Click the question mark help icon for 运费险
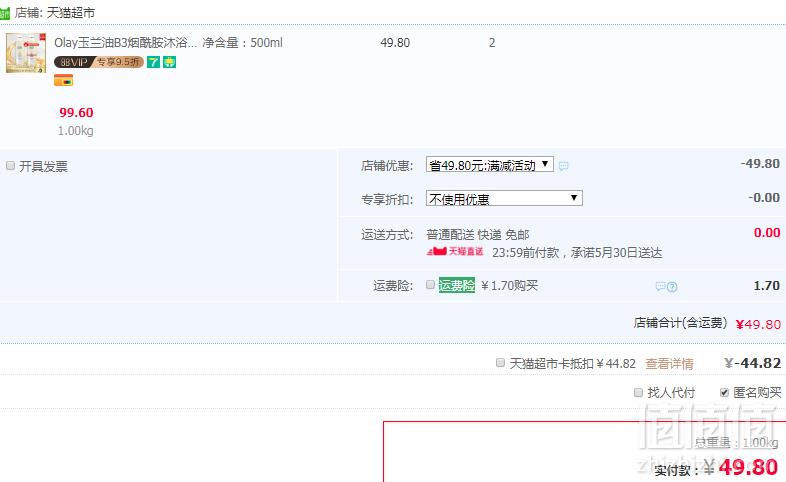 [x=672, y=287]
